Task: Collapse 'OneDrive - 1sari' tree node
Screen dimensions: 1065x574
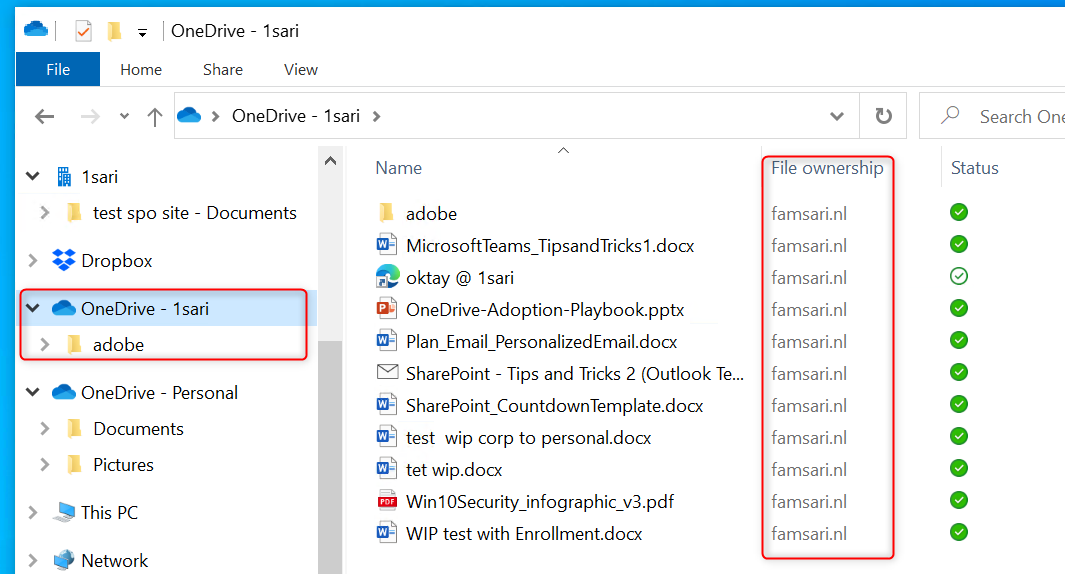Action: [32, 308]
